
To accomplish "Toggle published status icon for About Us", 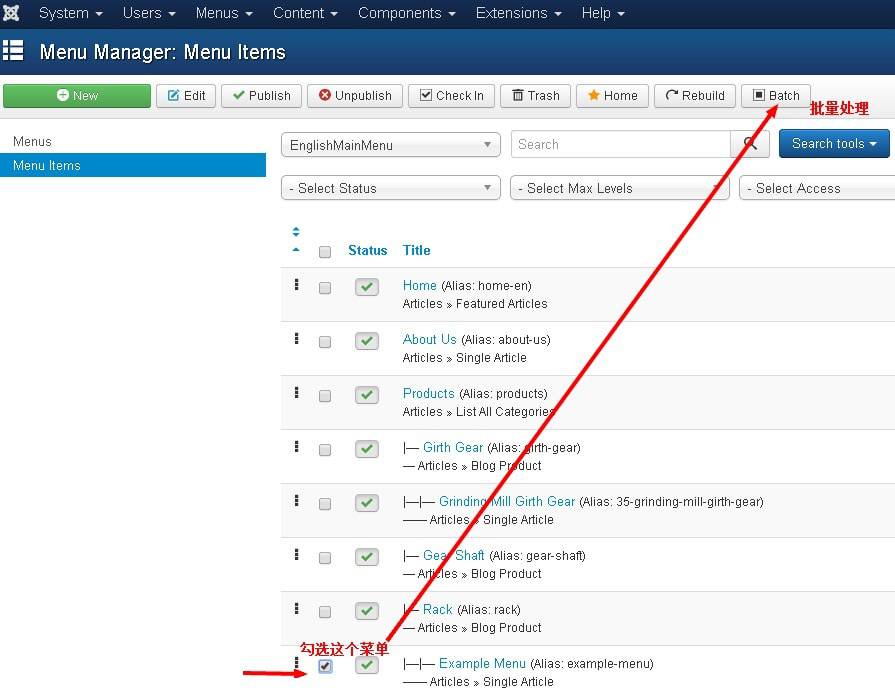I will pyautogui.click(x=367, y=341).
